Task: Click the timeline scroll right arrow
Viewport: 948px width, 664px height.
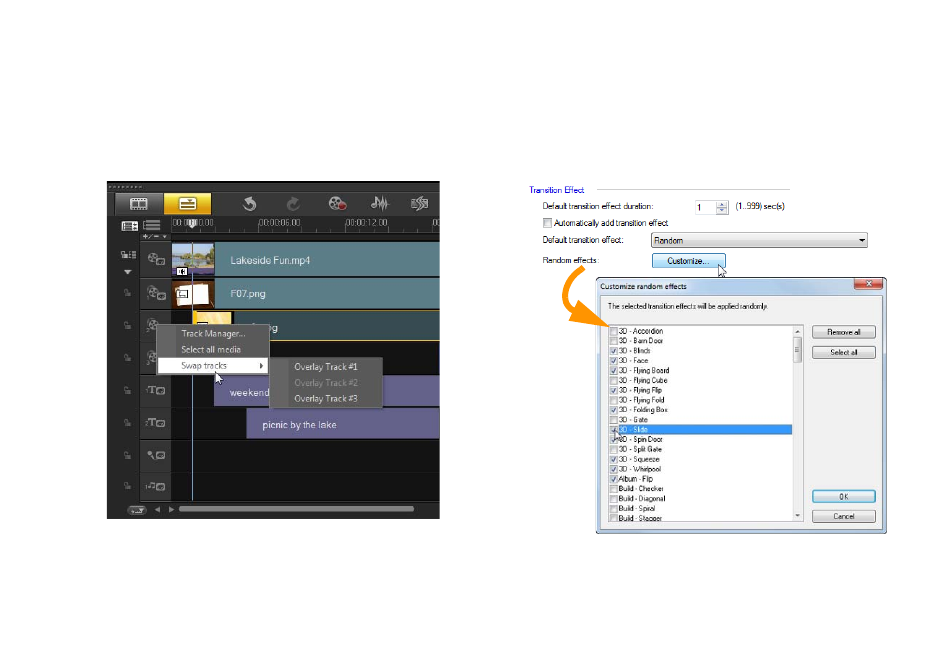Action: coord(171,510)
